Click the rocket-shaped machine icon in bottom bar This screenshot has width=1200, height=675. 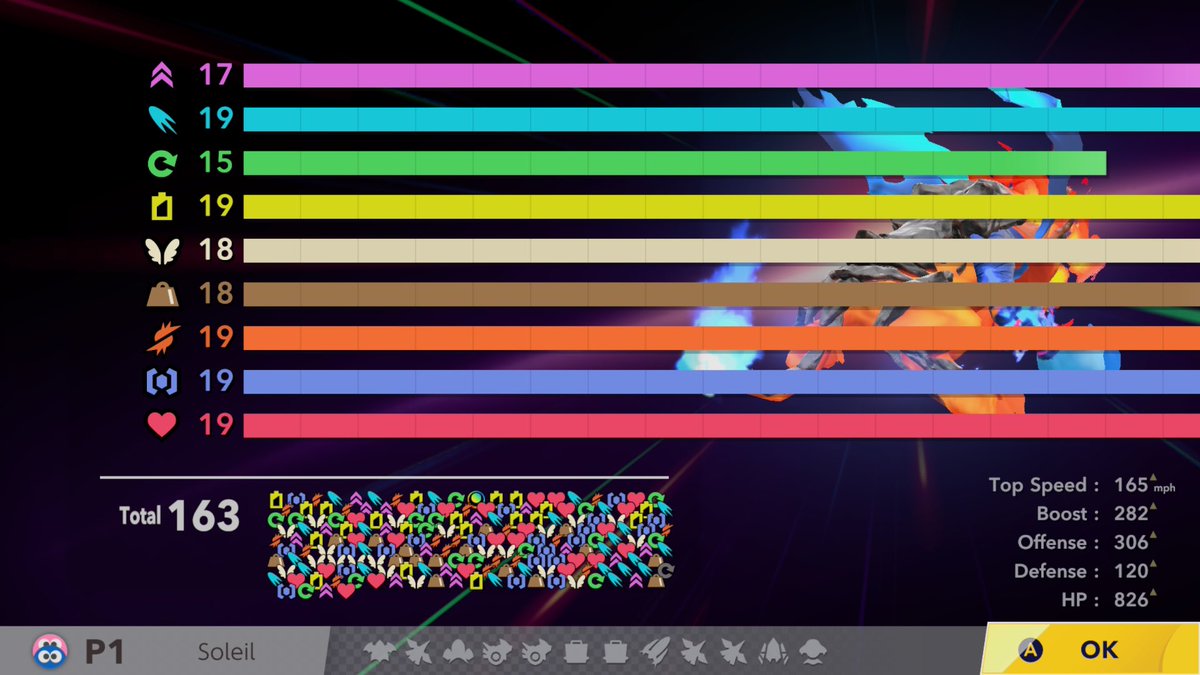(654, 651)
